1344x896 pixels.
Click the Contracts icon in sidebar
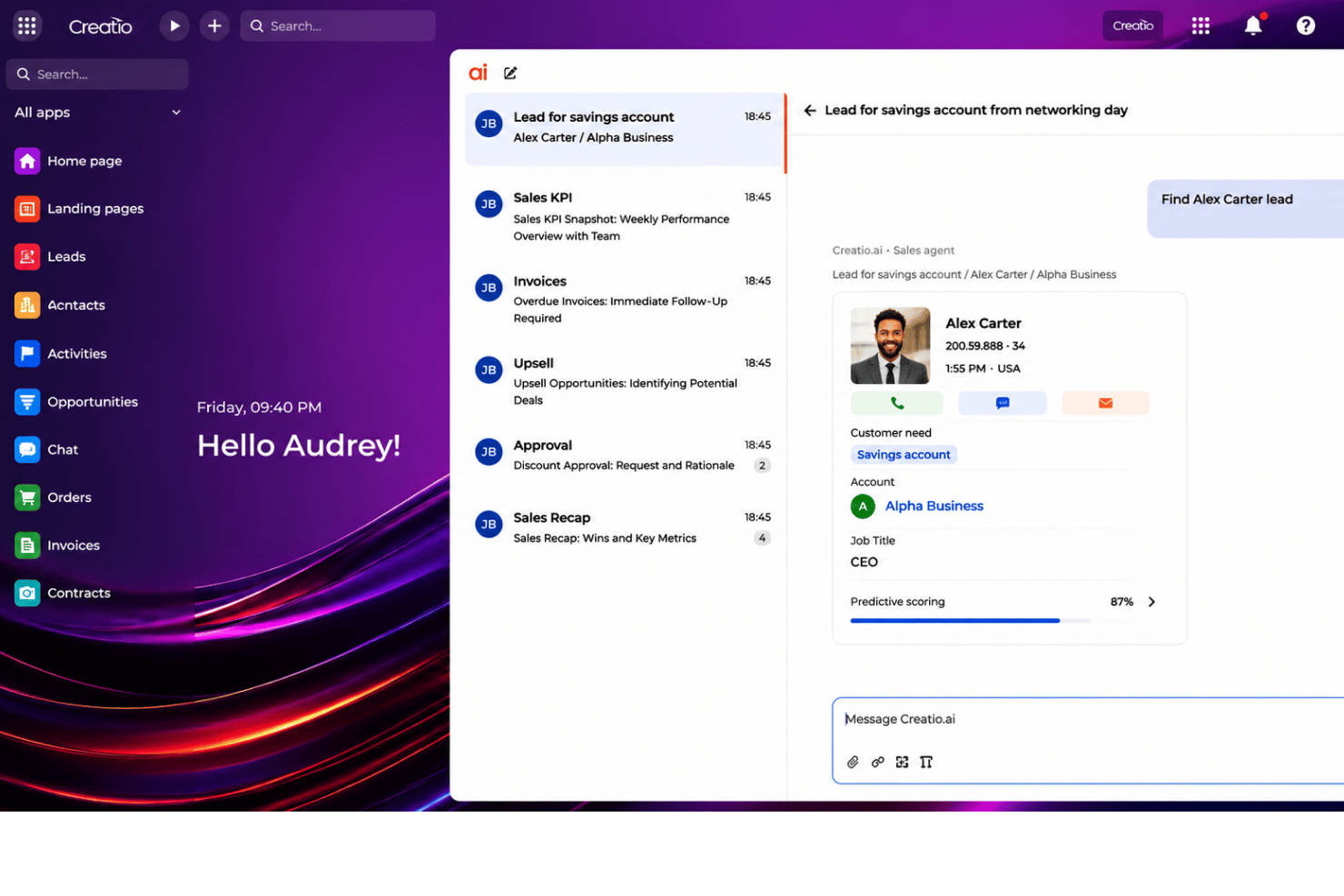pos(27,593)
